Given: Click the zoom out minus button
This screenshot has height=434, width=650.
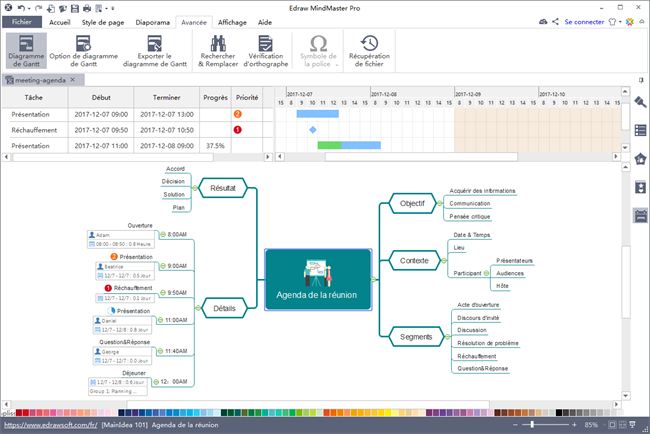Looking at the screenshot, I should 515,425.
